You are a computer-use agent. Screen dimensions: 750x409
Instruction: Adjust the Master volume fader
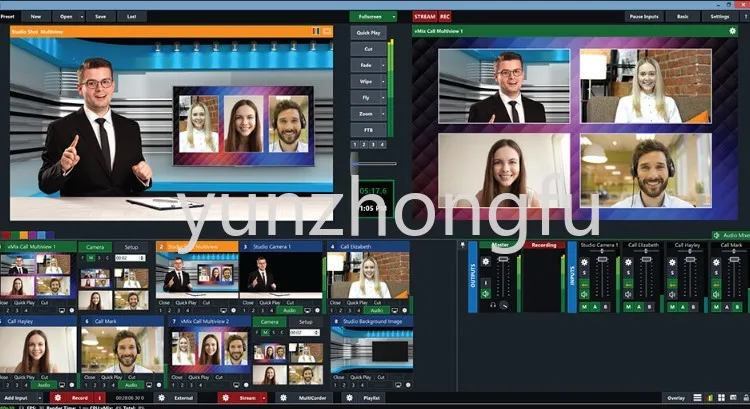tap(503, 259)
